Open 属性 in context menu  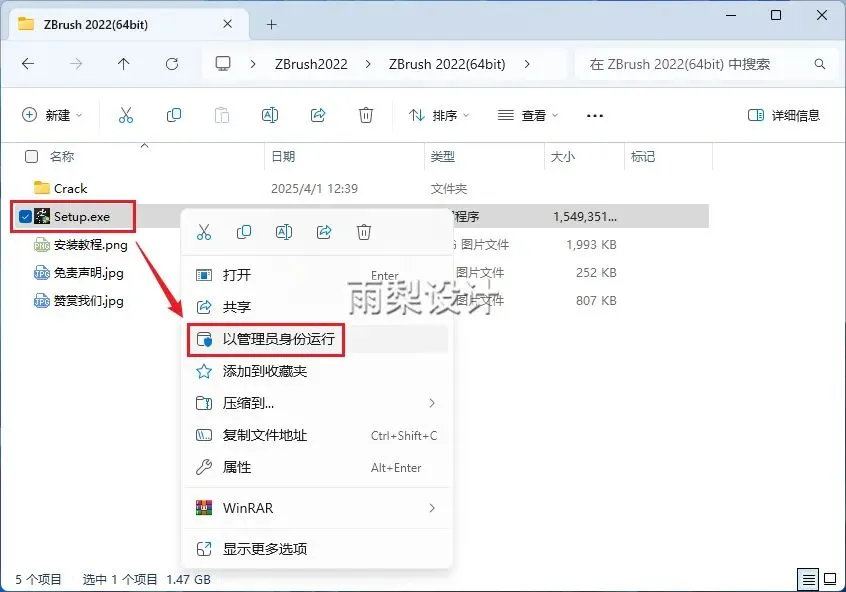(317, 467)
